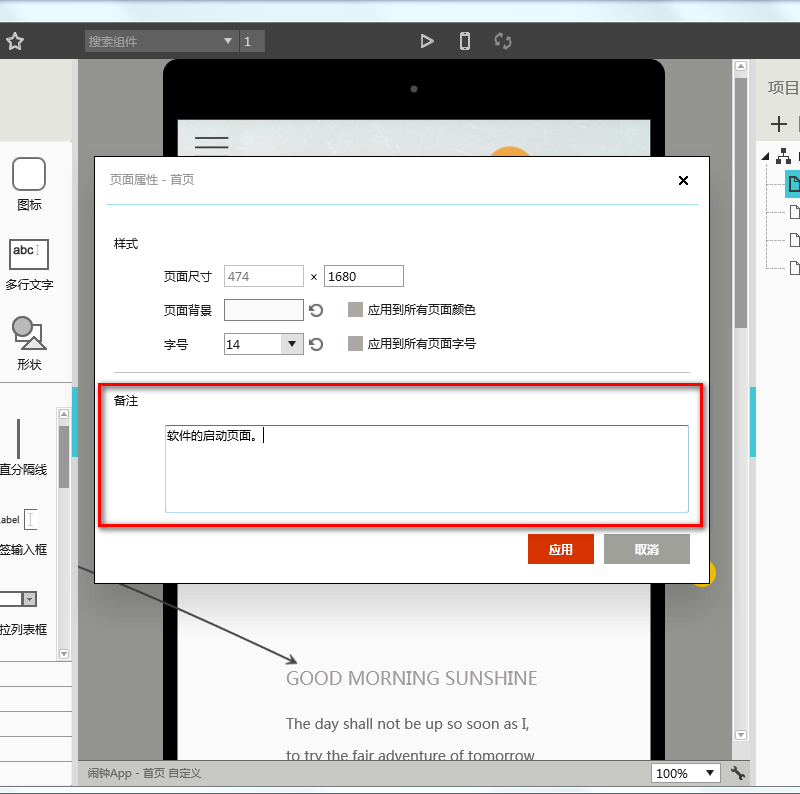Click the page height field showing 1680
800x794 pixels.
(x=363, y=277)
